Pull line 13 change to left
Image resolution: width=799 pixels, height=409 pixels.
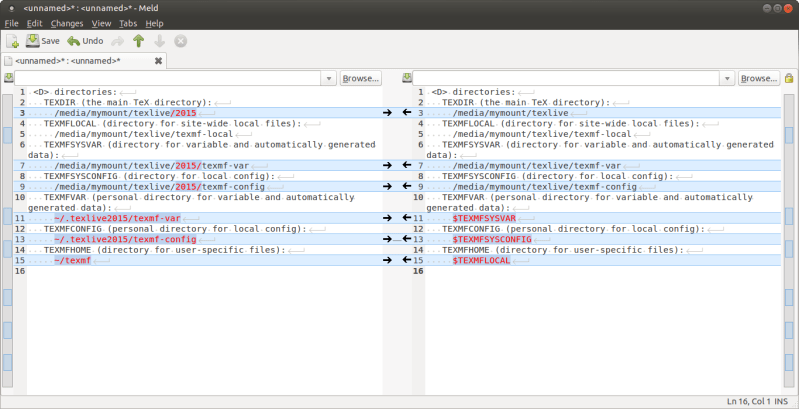tap(407, 239)
